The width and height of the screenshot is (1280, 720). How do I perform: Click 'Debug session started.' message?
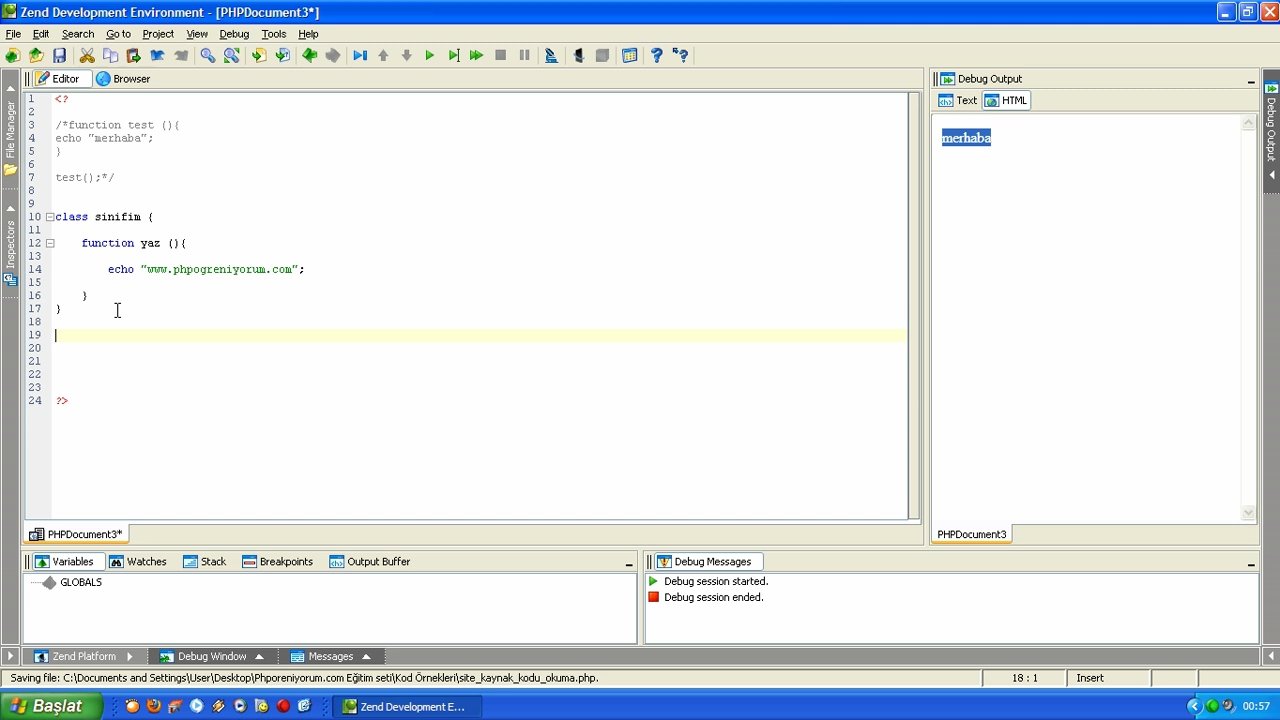[x=716, y=581]
